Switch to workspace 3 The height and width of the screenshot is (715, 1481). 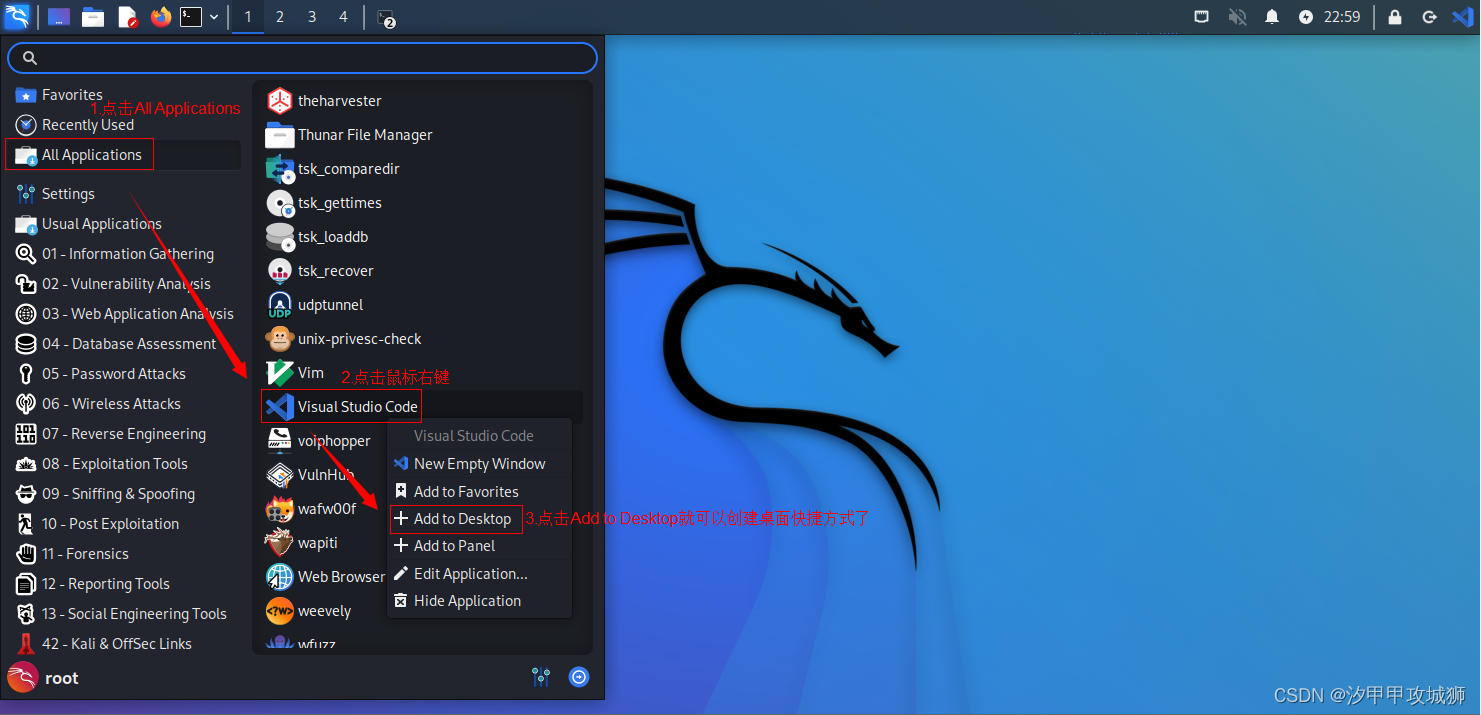[x=312, y=17]
